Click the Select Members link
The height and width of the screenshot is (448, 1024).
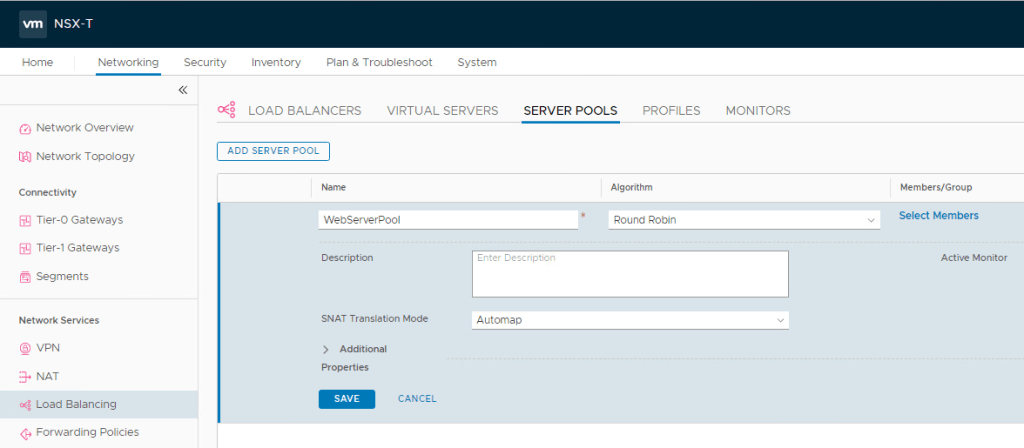938,215
